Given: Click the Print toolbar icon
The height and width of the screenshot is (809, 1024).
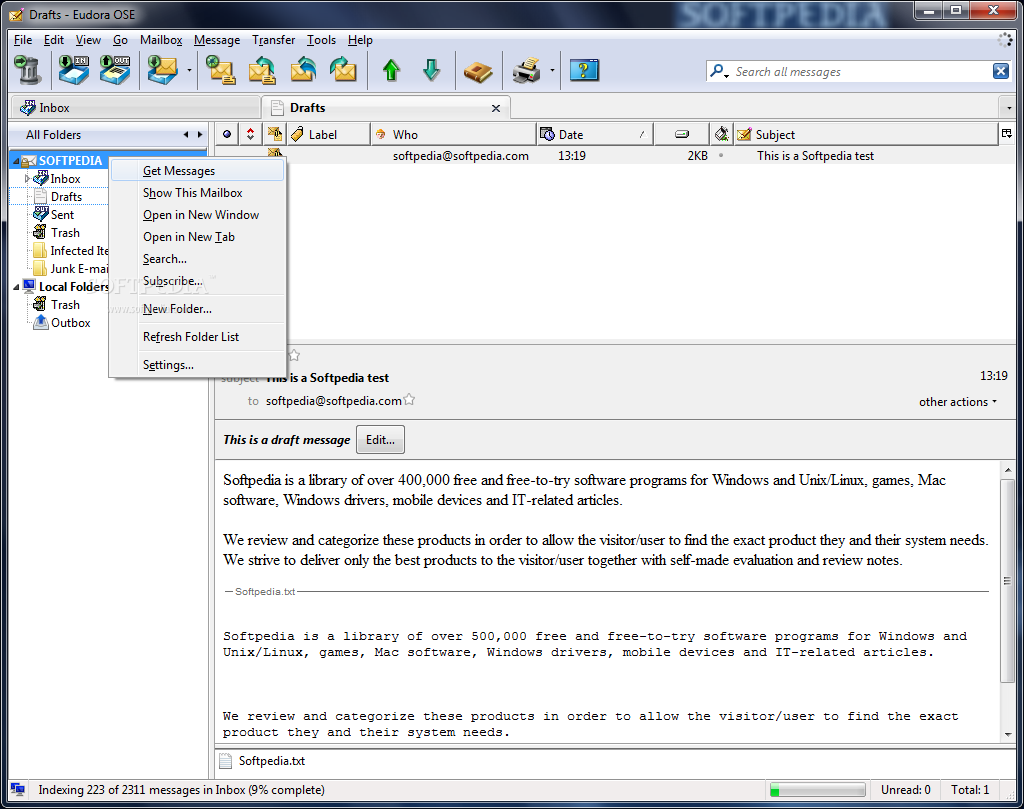Looking at the screenshot, I should pos(526,70).
